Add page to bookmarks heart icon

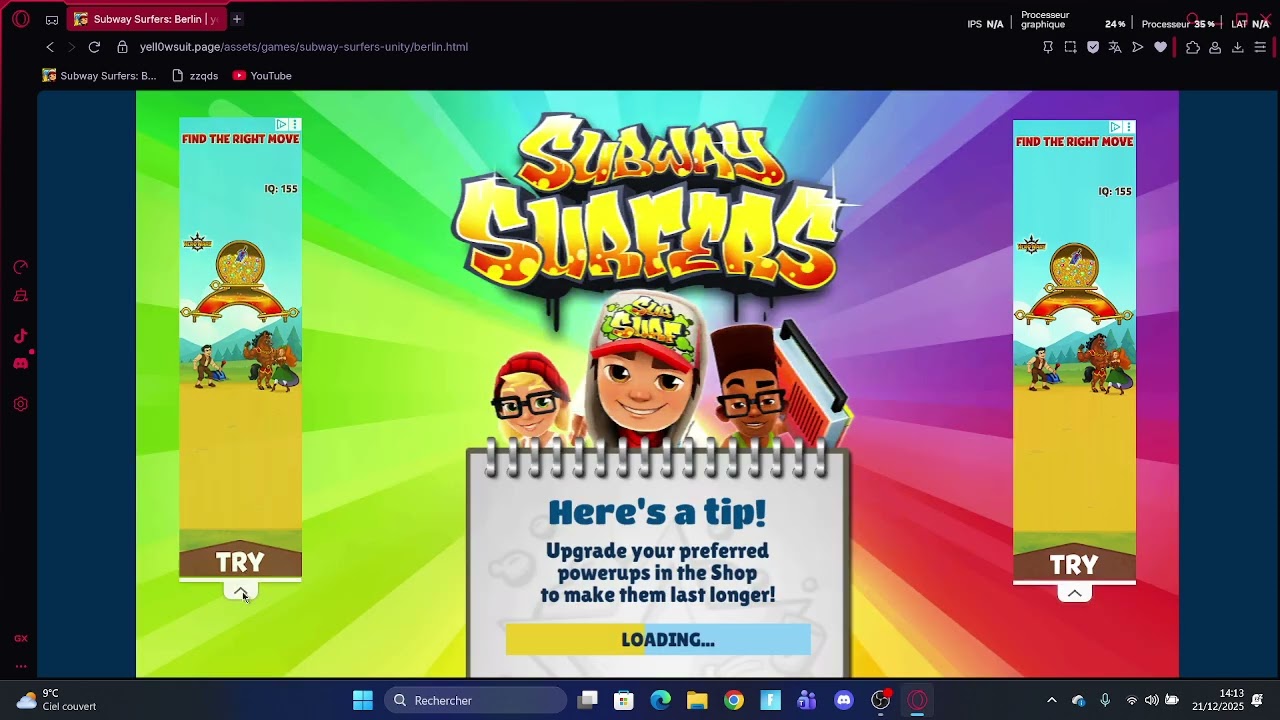1160,47
